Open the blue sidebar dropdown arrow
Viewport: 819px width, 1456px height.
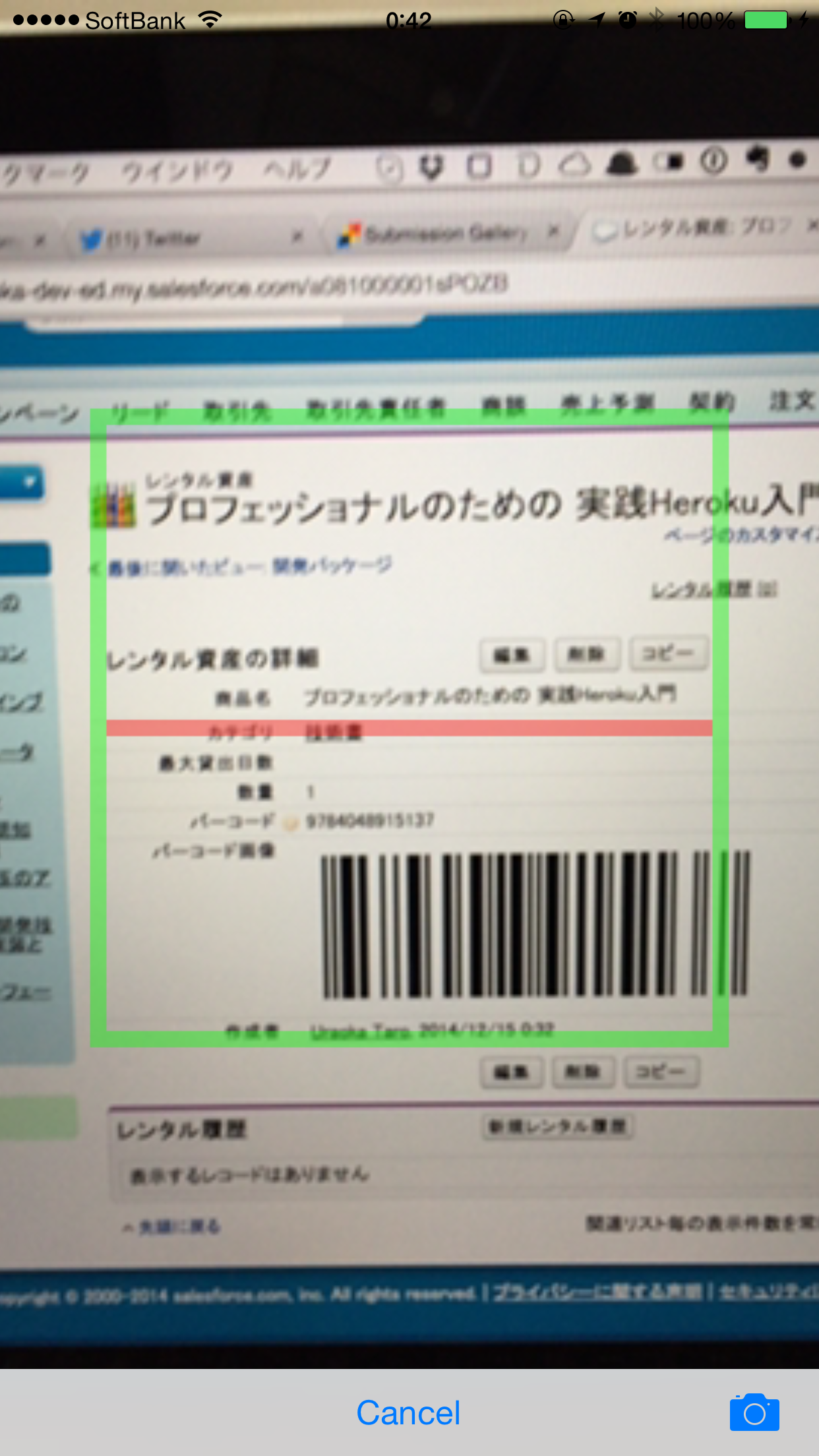pyautogui.click(x=29, y=482)
